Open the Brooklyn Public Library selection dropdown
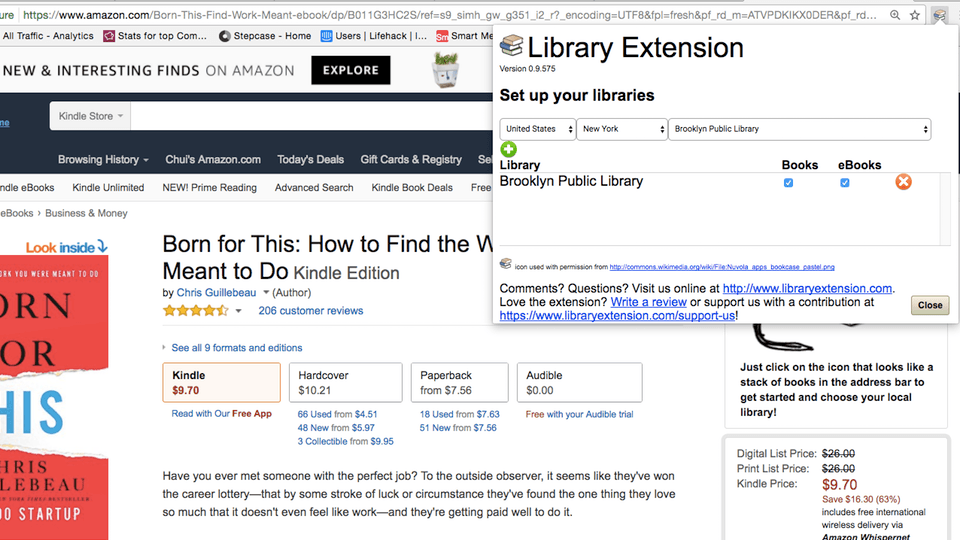This screenshot has width=960, height=540. click(800, 129)
